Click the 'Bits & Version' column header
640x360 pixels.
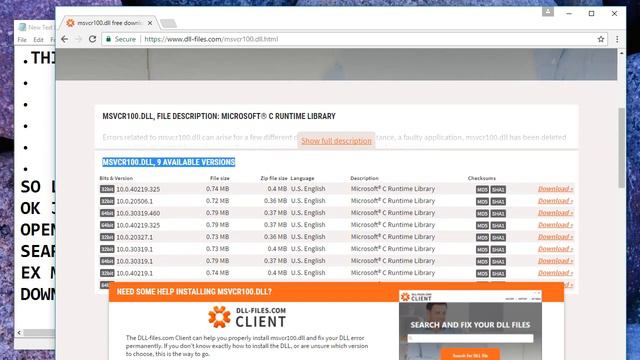pyautogui.click(x=116, y=178)
